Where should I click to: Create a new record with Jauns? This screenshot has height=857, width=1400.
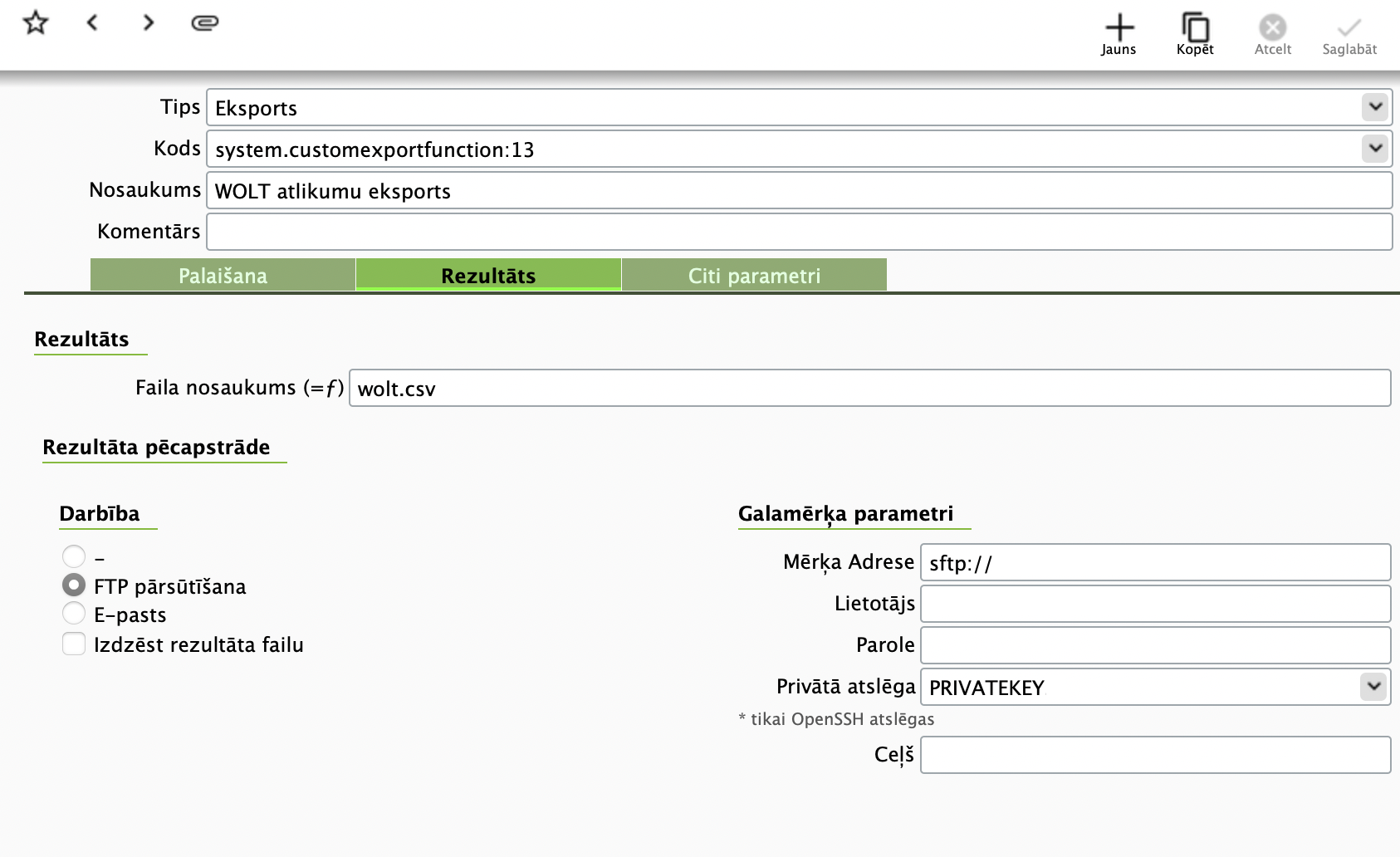pyautogui.click(x=1119, y=34)
